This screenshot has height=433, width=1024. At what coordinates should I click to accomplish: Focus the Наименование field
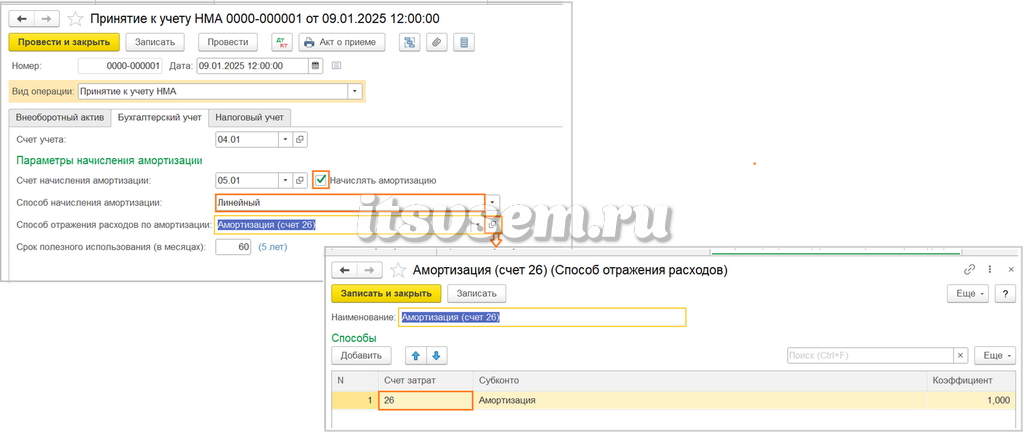pyautogui.click(x=542, y=317)
